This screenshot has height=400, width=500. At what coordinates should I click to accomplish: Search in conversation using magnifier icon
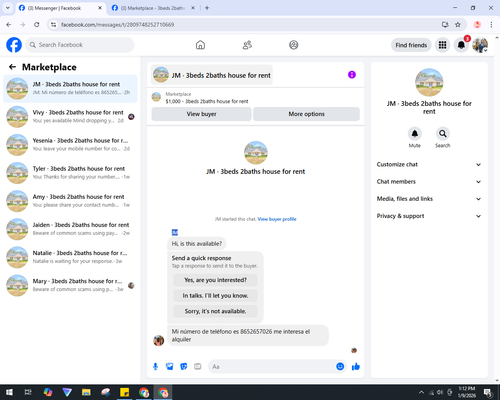pyautogui.click(x=443, y=134)
